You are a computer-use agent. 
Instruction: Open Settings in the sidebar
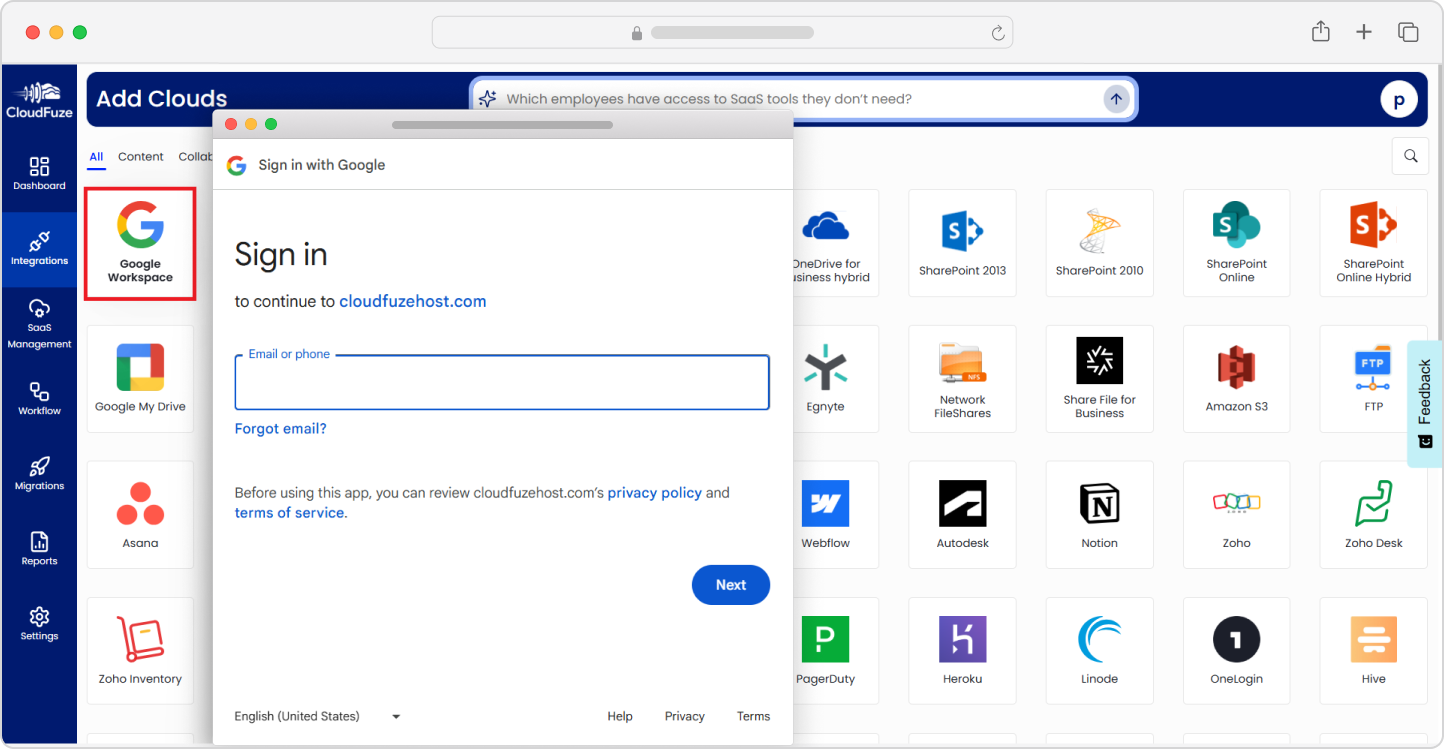tap(39, 623)
